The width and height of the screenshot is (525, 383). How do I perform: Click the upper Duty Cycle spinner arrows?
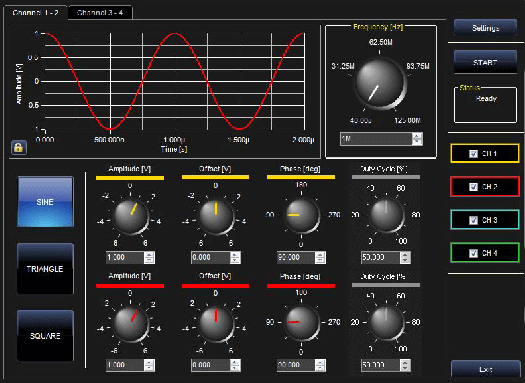[405, 257]
